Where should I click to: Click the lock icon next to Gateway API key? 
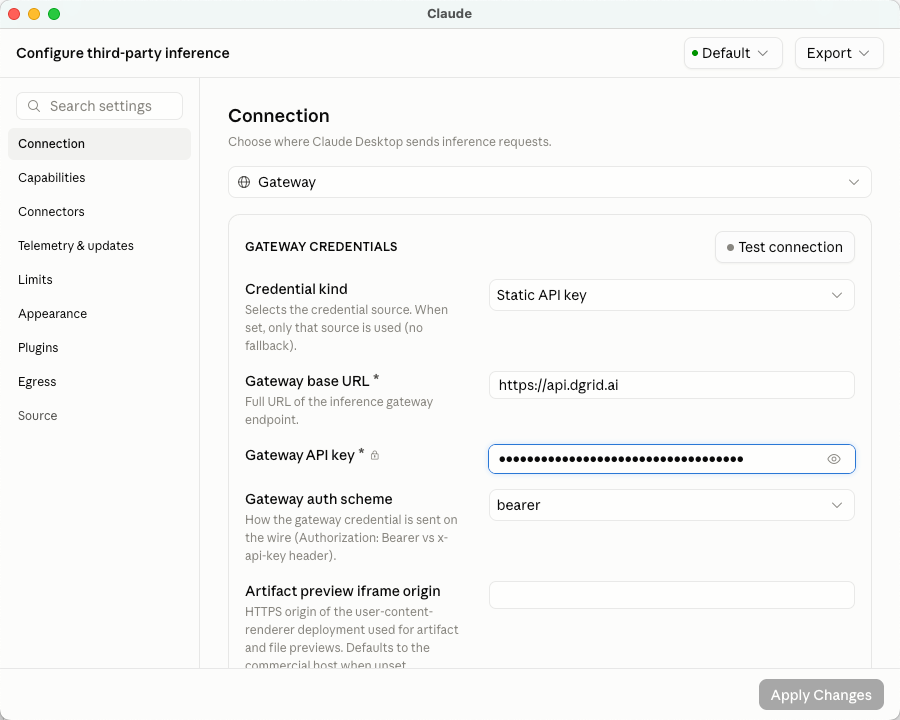point(375,455)
